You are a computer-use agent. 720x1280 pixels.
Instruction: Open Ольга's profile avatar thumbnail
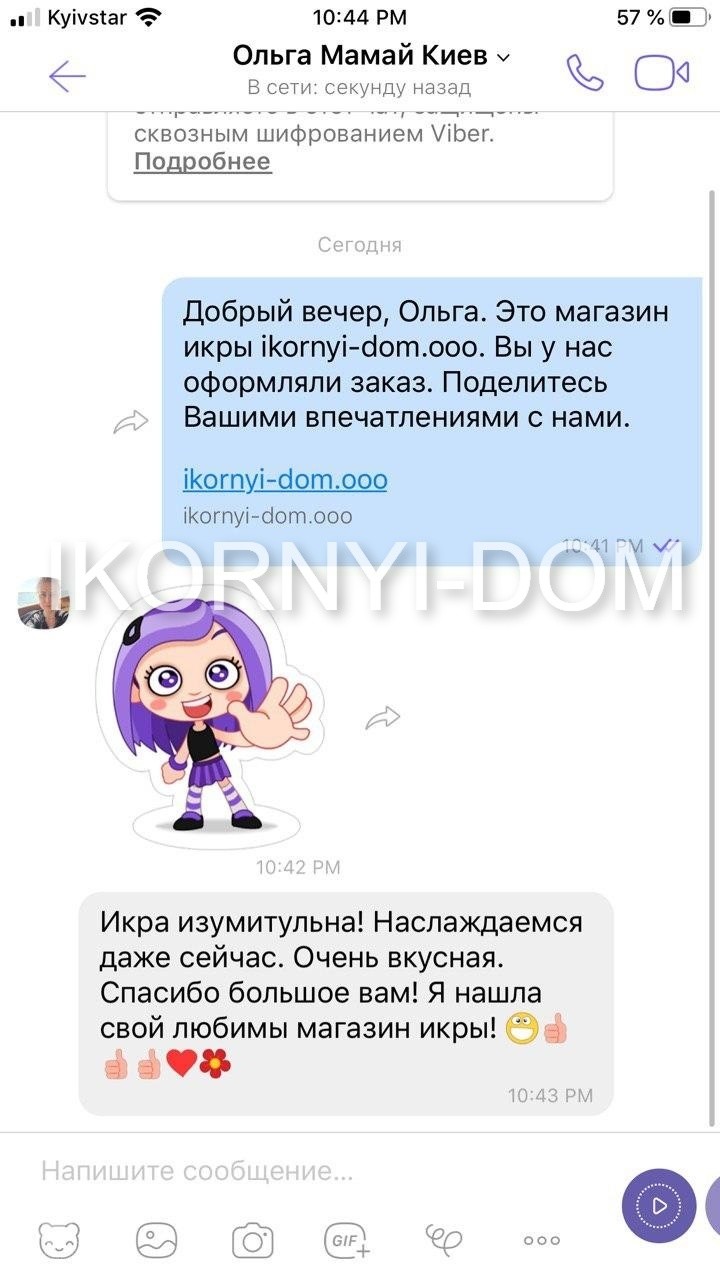coord(43,603)
